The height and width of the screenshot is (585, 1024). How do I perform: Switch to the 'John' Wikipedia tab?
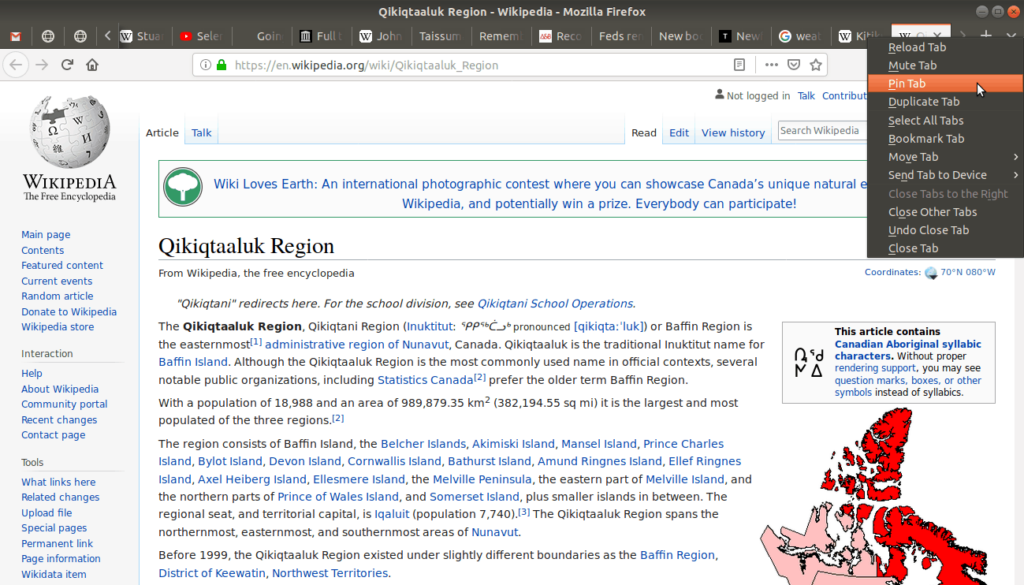(x=381, y=37)
